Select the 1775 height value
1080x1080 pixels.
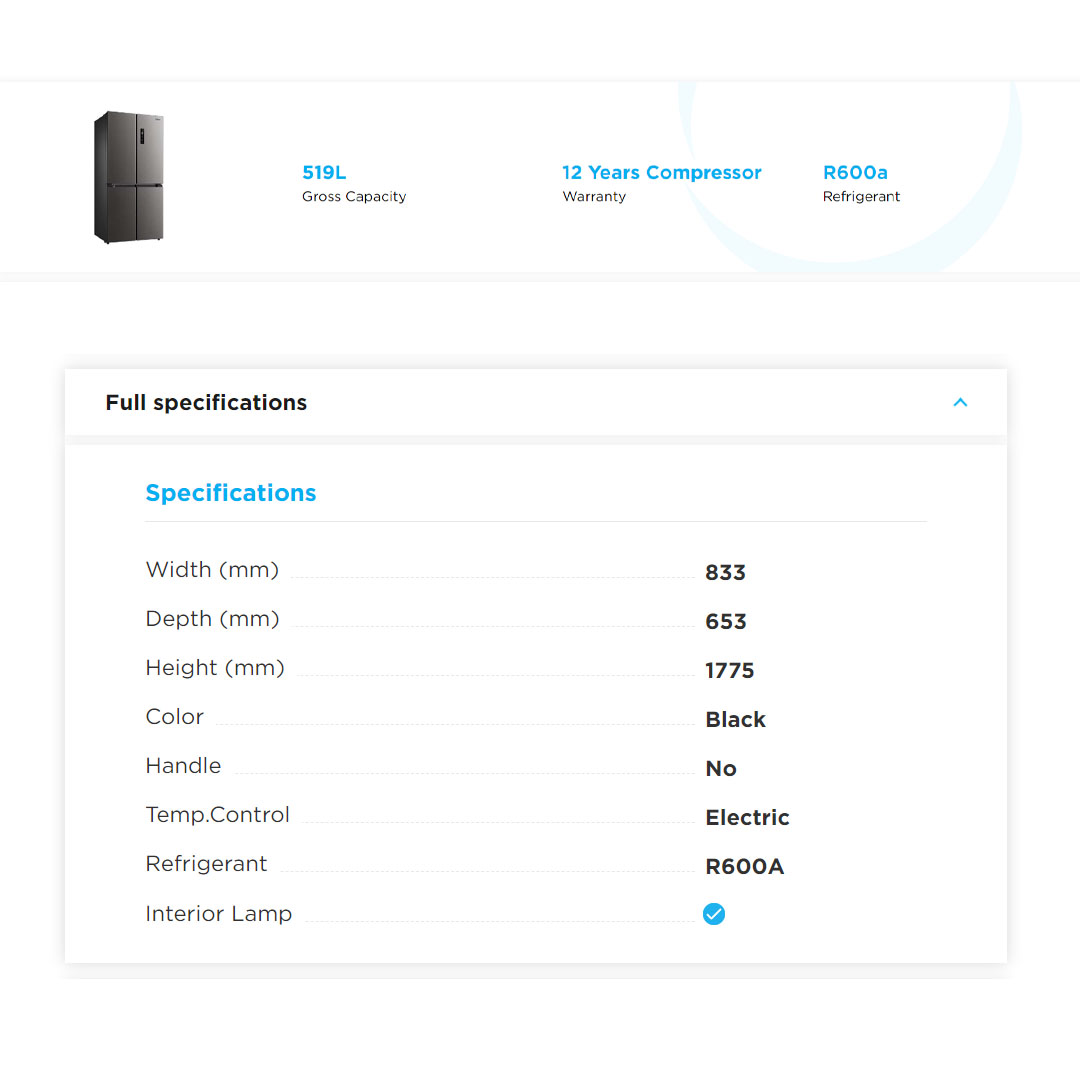click(x=729, y=671)
